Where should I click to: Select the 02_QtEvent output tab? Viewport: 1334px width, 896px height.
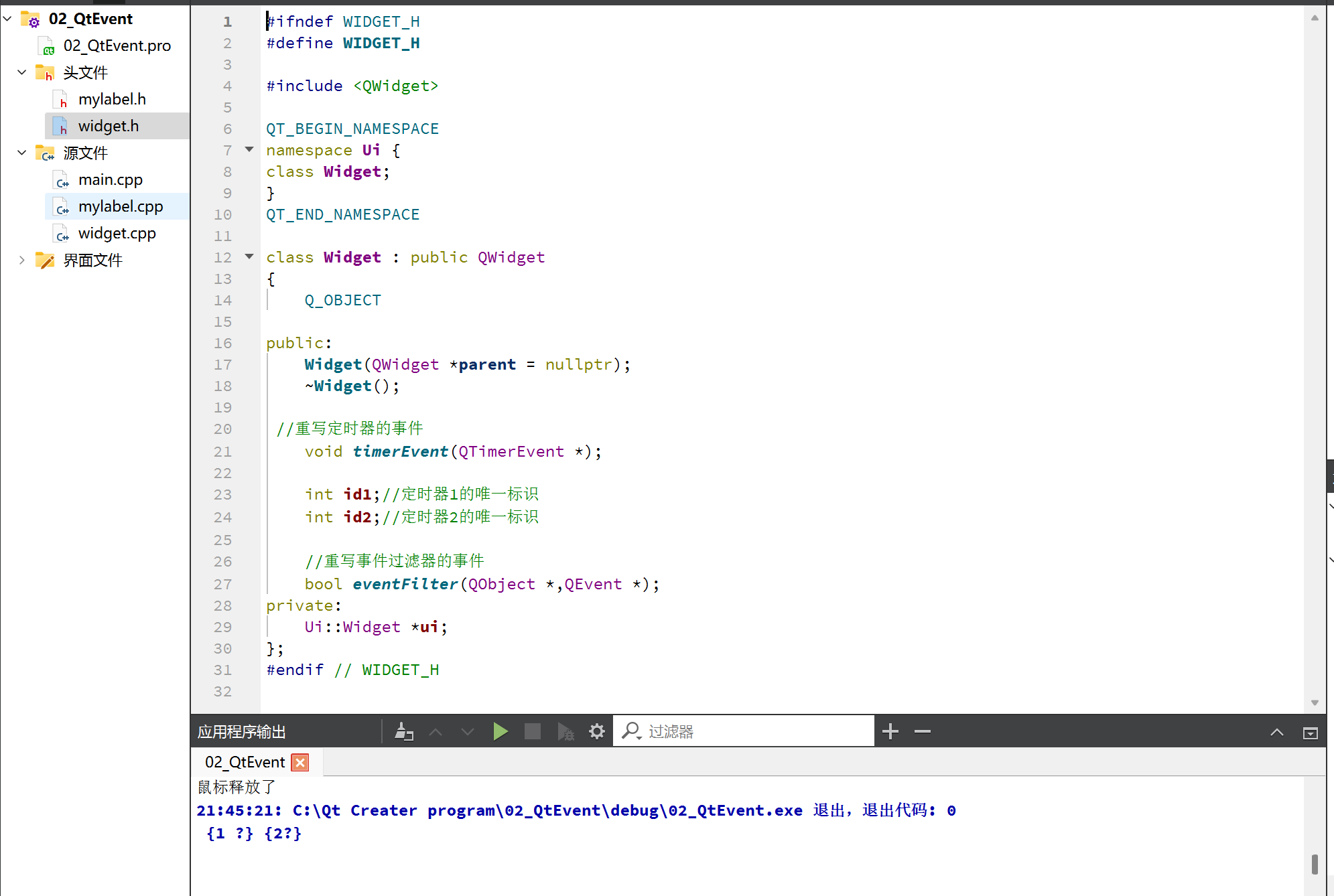point(245,763)
